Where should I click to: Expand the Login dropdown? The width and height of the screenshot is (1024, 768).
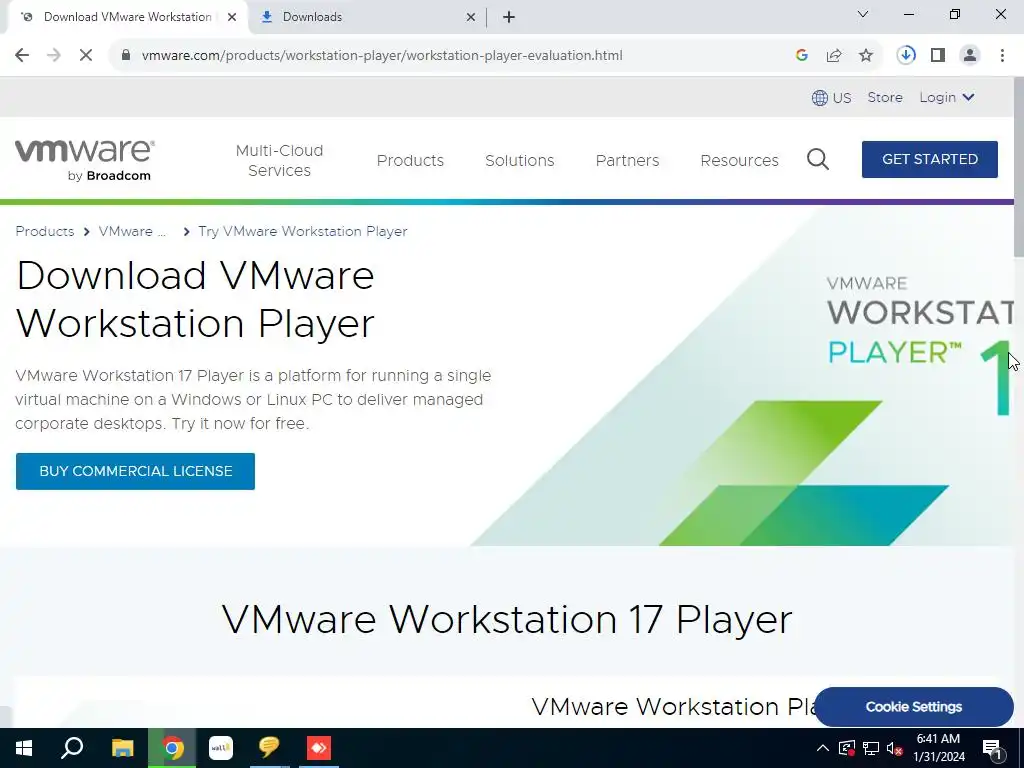coord(947,97)
